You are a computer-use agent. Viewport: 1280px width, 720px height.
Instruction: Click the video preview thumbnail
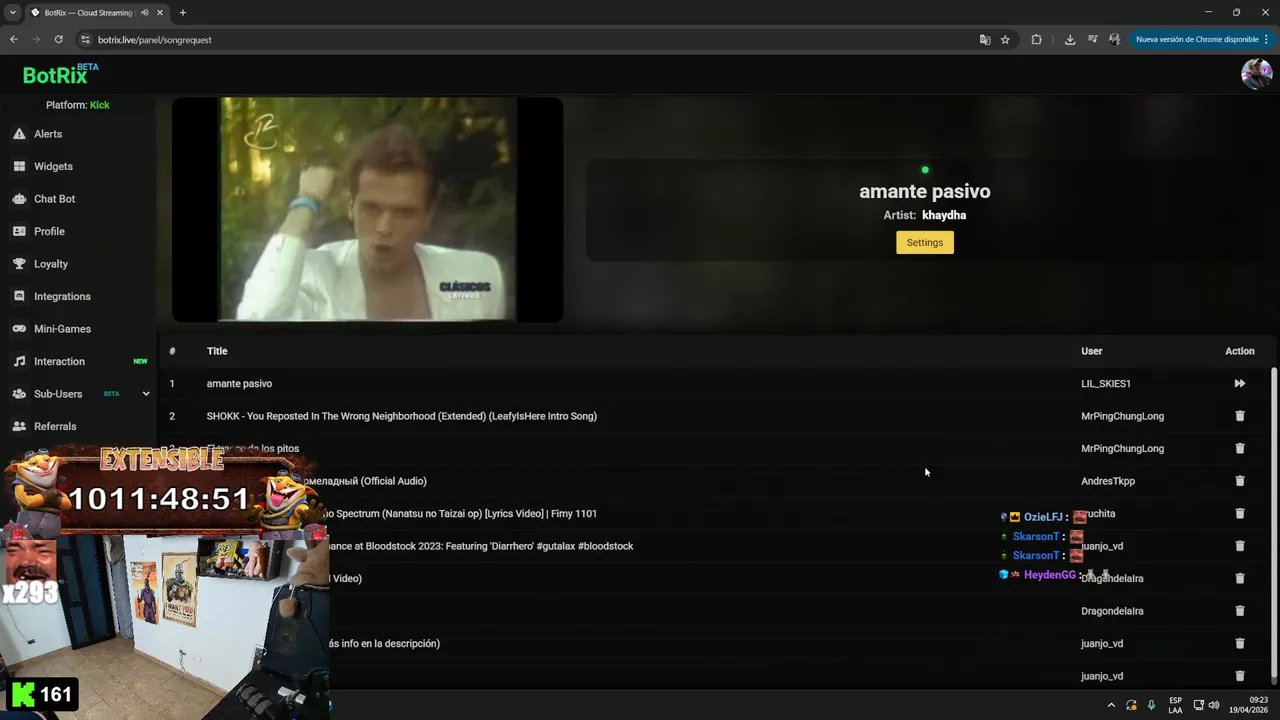tap(367, 209)
